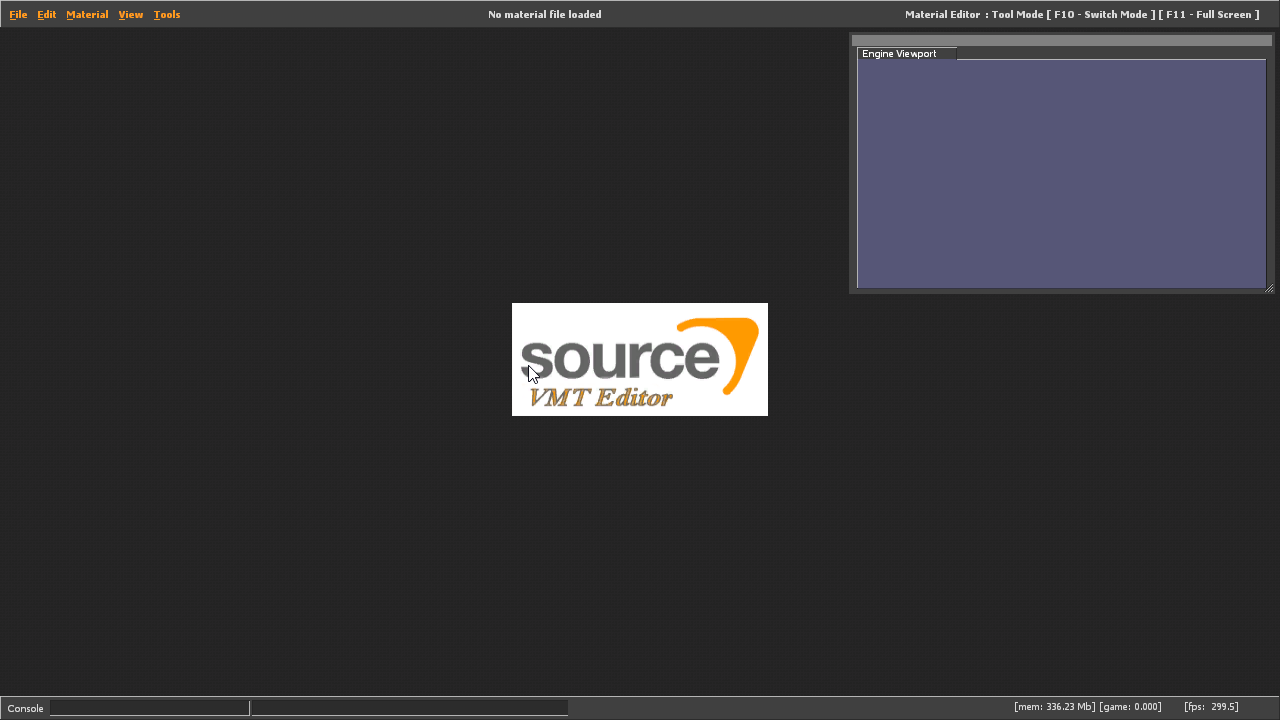1280x720 pixels.
Task: Click the viewport panel's corner resize grip
Action: coord(1269,289)
